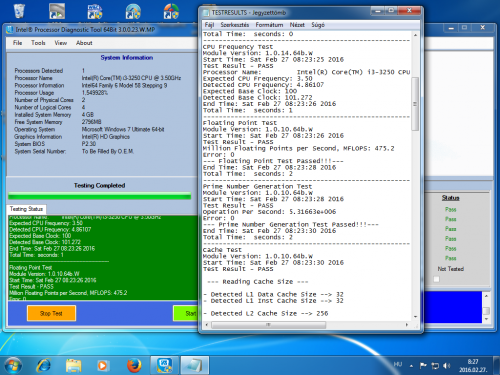
Task: Open the Súgó menu in Notepad
Action: pyautogui.click(x=318, y=25)
